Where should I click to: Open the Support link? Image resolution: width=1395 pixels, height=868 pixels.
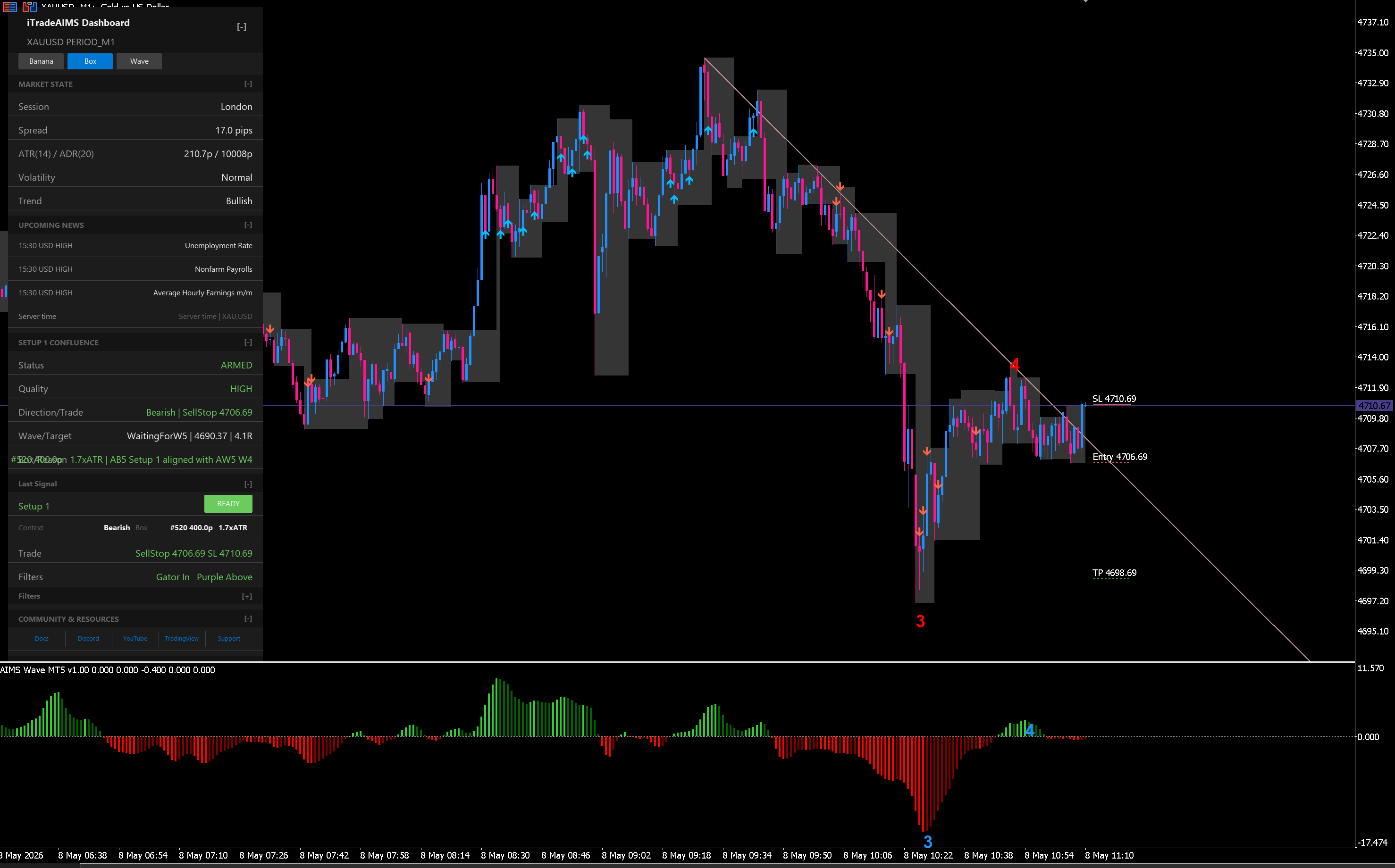pyautogui.click(x=228, y=638)
